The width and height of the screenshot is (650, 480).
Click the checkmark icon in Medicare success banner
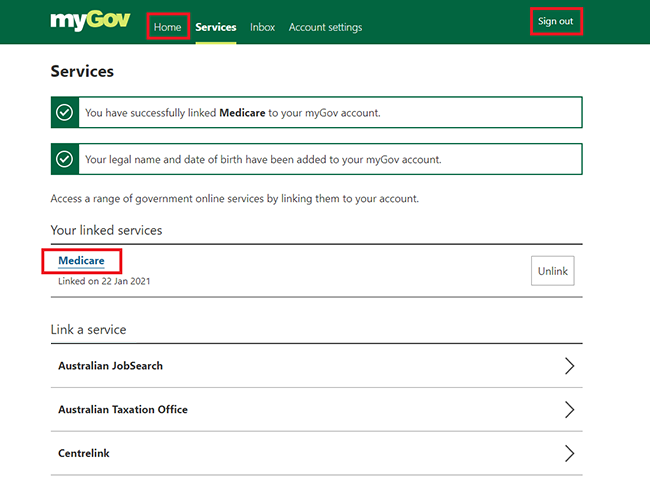(65, 113)
